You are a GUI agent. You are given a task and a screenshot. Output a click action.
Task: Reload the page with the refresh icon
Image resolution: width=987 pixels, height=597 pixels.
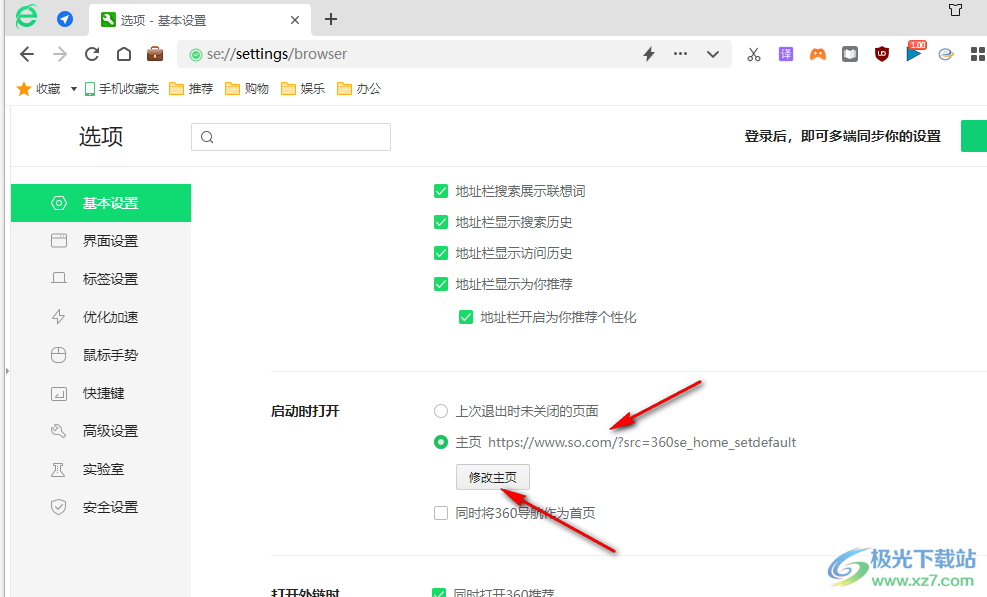[x=92, y=54]
